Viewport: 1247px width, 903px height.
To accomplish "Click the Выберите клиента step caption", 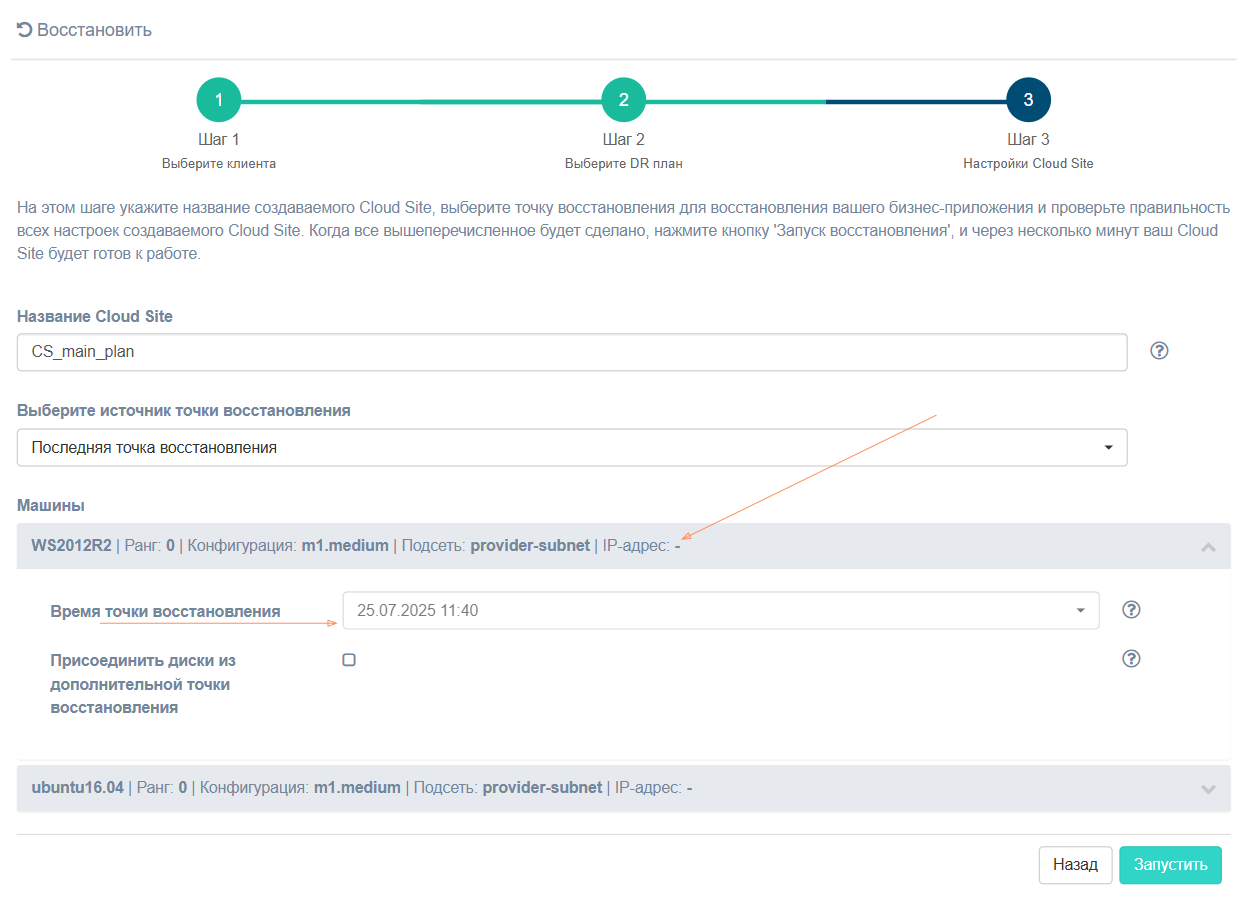I will [x=219, y=163].
